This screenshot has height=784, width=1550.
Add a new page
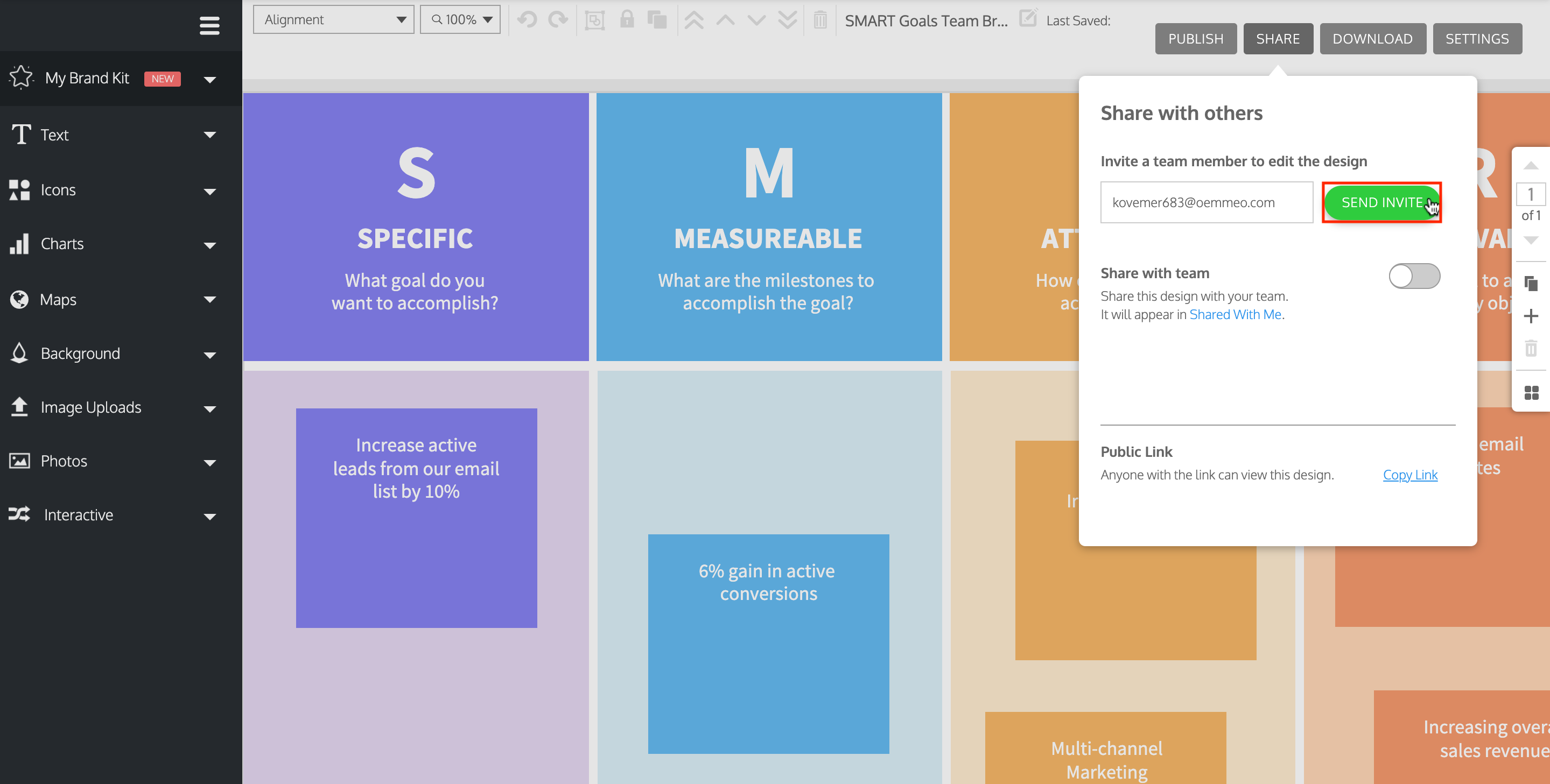click(1531, 316)
